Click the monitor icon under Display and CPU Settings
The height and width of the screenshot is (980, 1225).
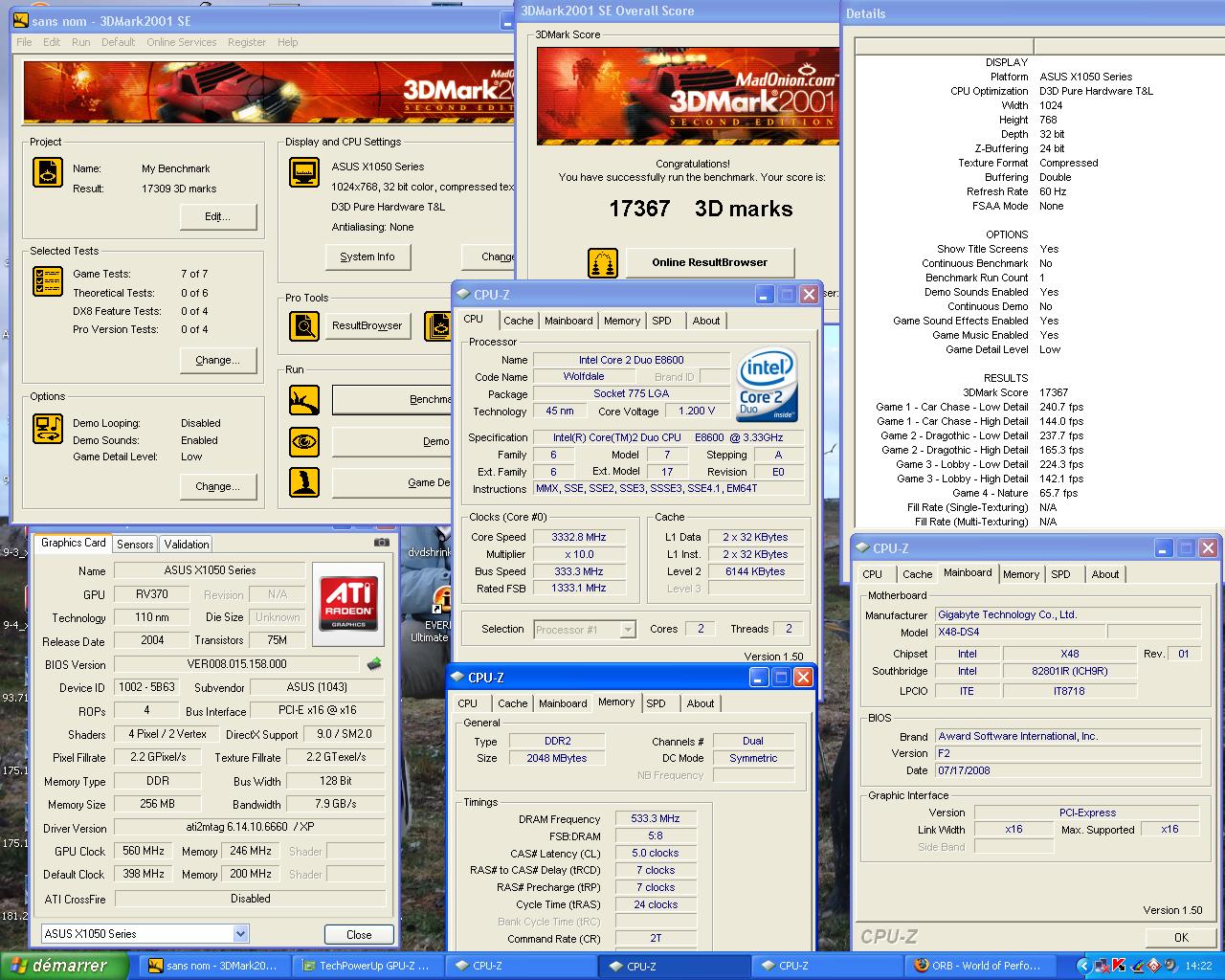tap(304, 173)
